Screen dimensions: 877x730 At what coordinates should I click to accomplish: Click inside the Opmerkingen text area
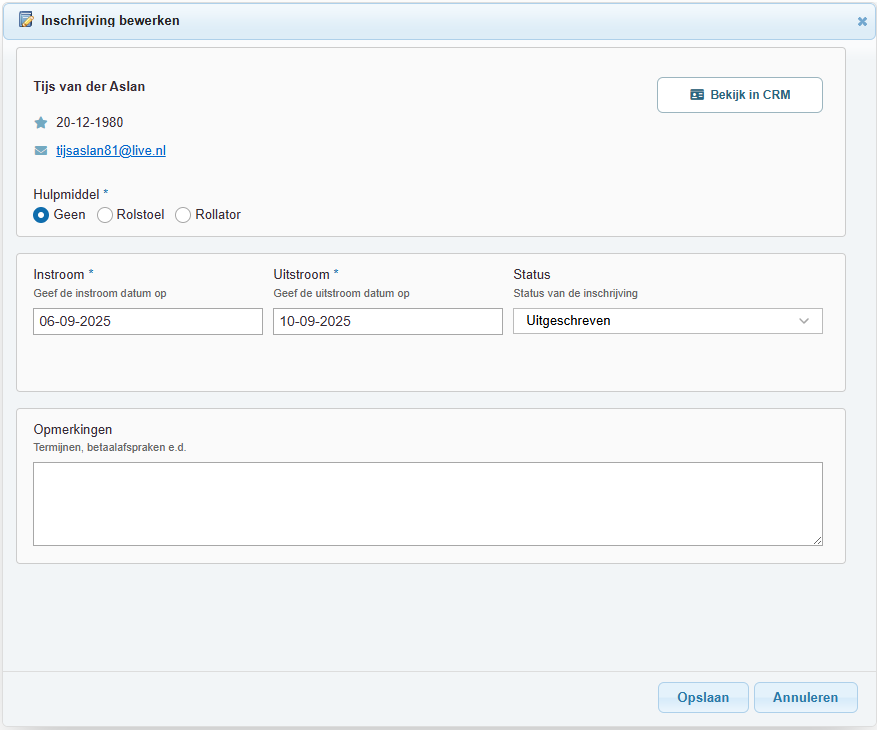pos(428,503)
